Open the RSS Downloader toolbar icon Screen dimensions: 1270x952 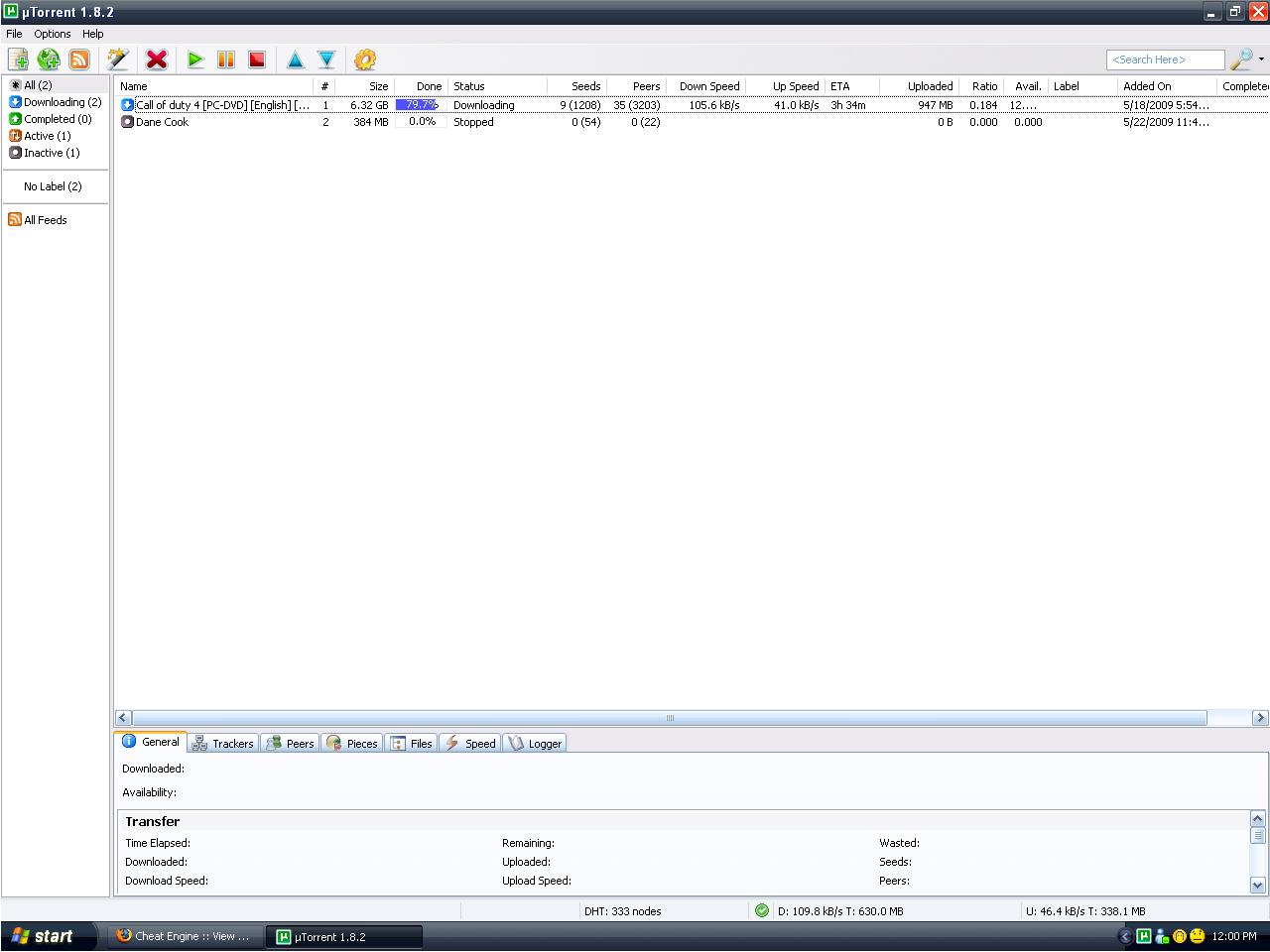tap(79, 59)
